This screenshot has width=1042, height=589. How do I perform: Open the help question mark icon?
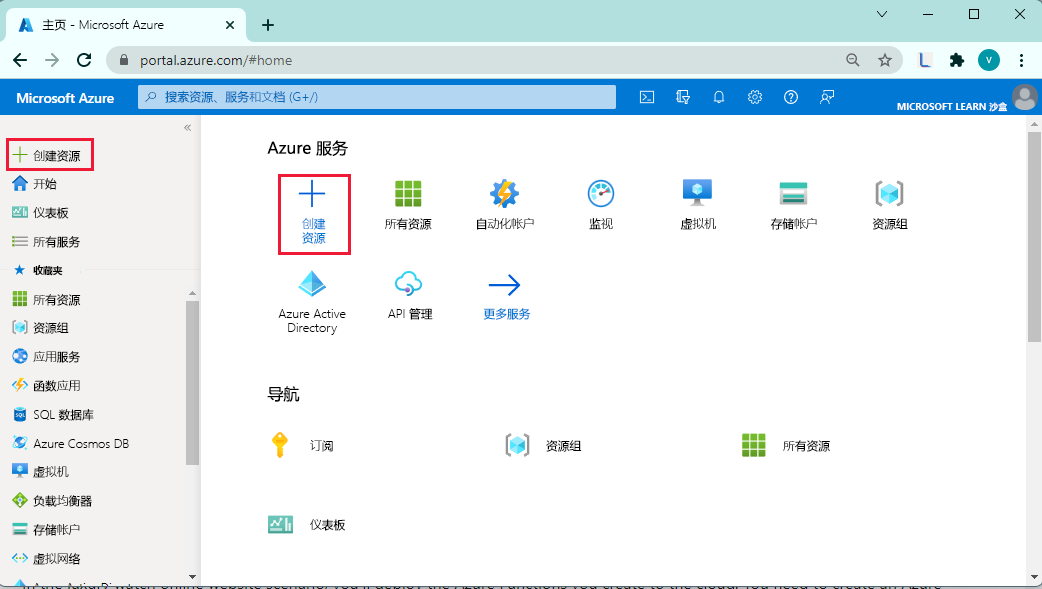(x=790, y=97)
